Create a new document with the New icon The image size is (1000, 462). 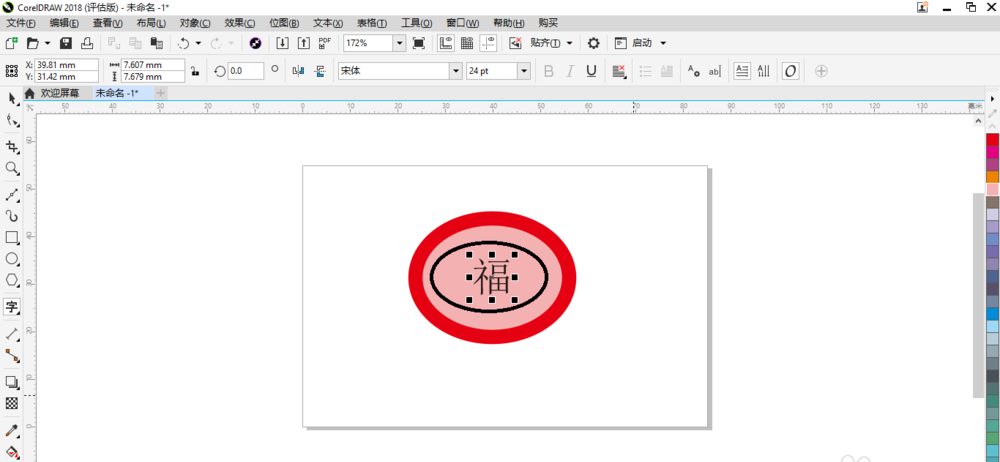pyautogui.click(x=11, y=43)
